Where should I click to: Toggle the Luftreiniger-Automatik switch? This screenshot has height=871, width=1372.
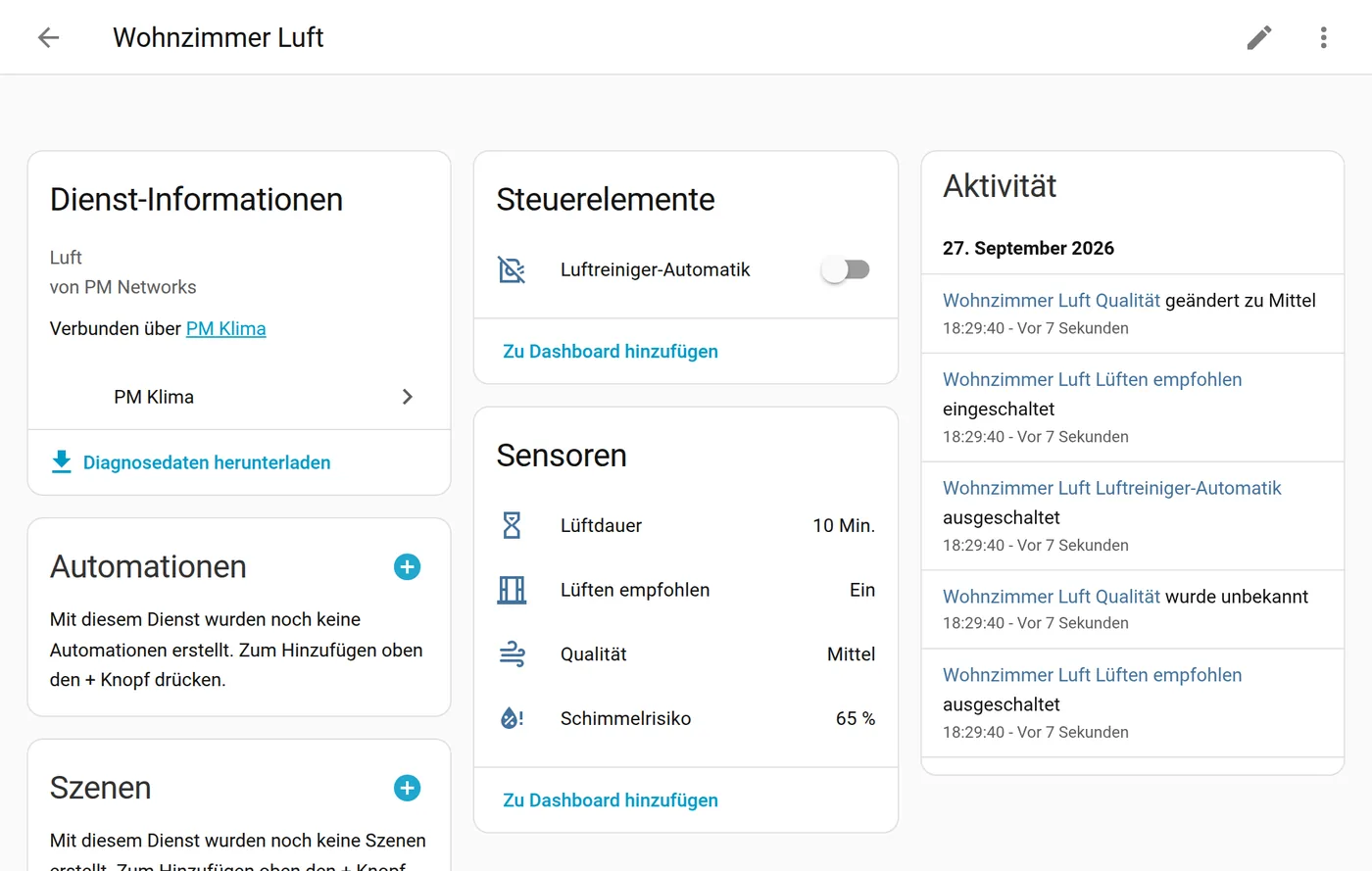(846, 269)
